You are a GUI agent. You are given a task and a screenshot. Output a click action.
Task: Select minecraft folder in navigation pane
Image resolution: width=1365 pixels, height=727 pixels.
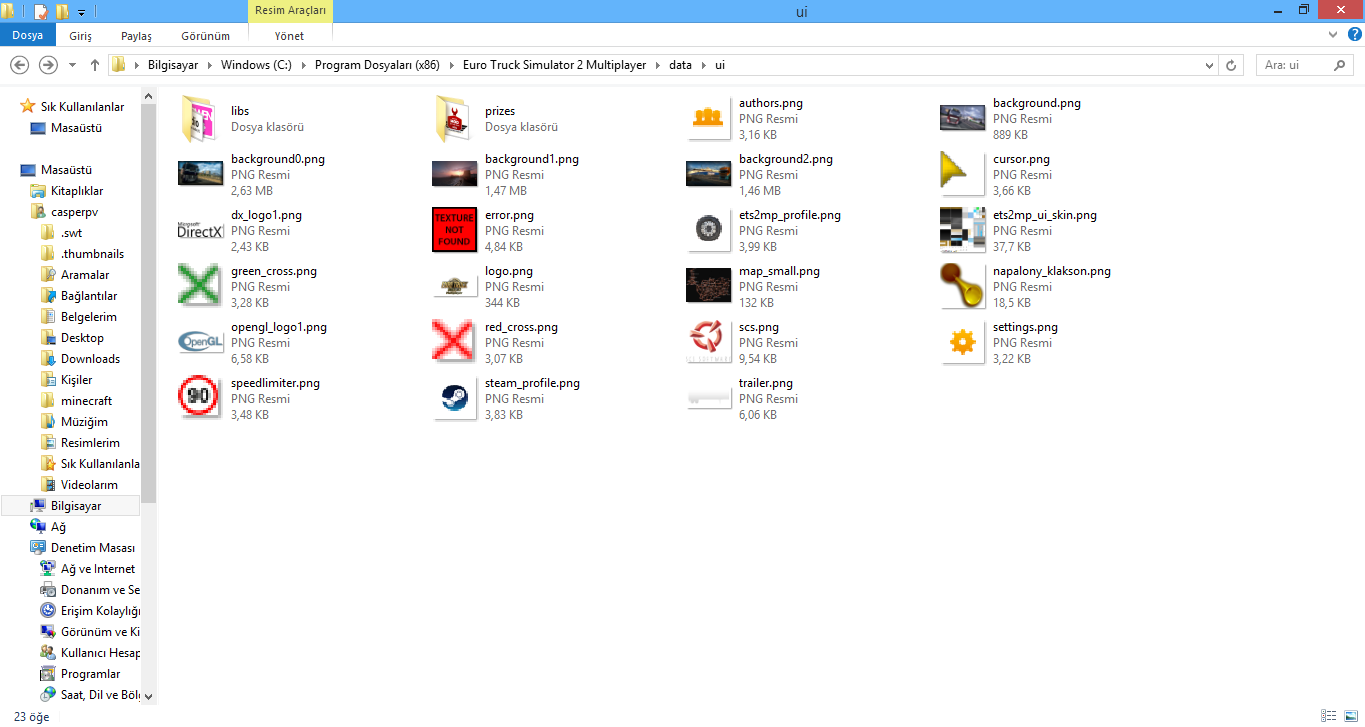click(86, 401)
